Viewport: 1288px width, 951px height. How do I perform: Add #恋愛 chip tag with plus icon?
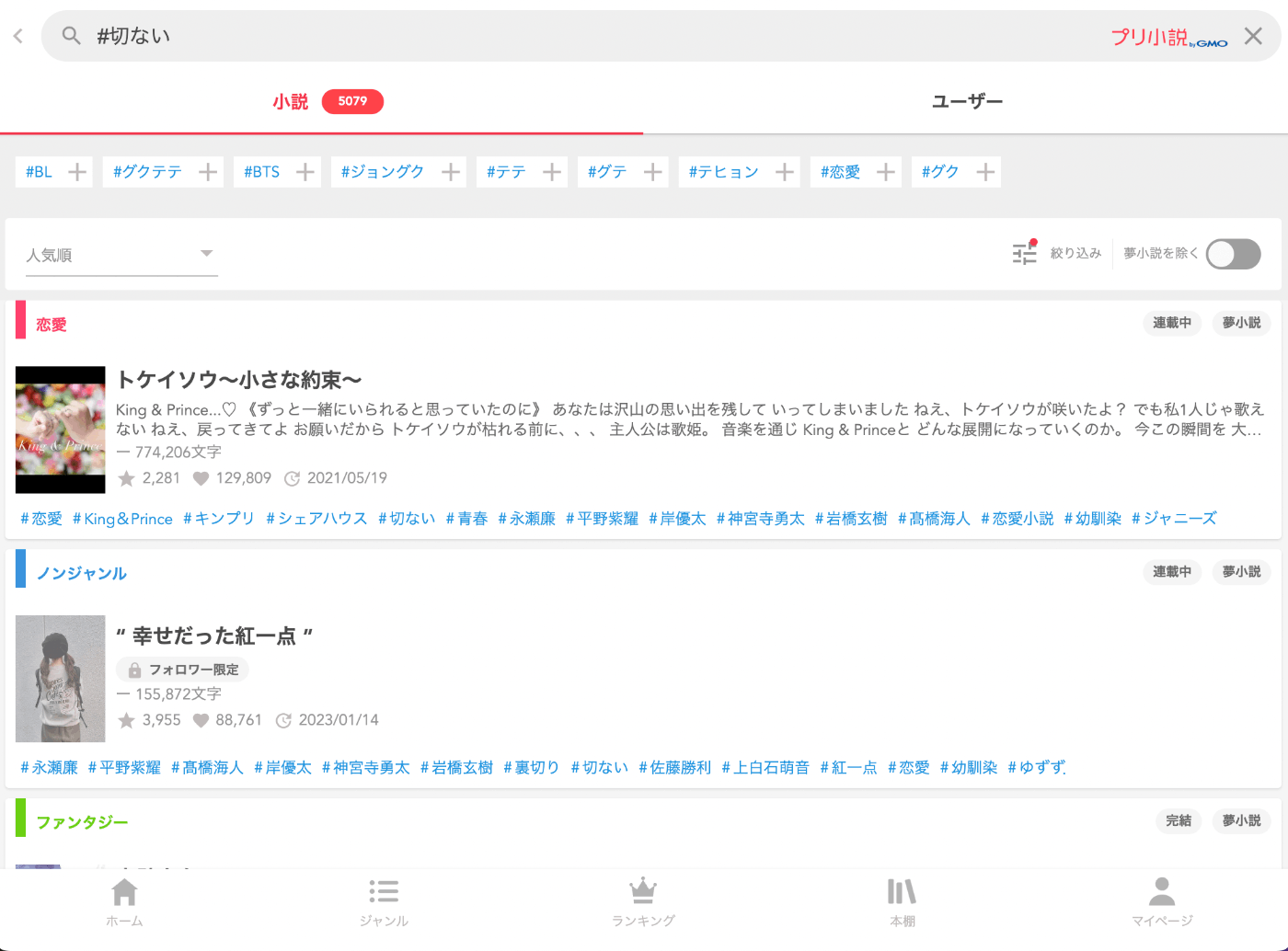click(x=886, y=172)
